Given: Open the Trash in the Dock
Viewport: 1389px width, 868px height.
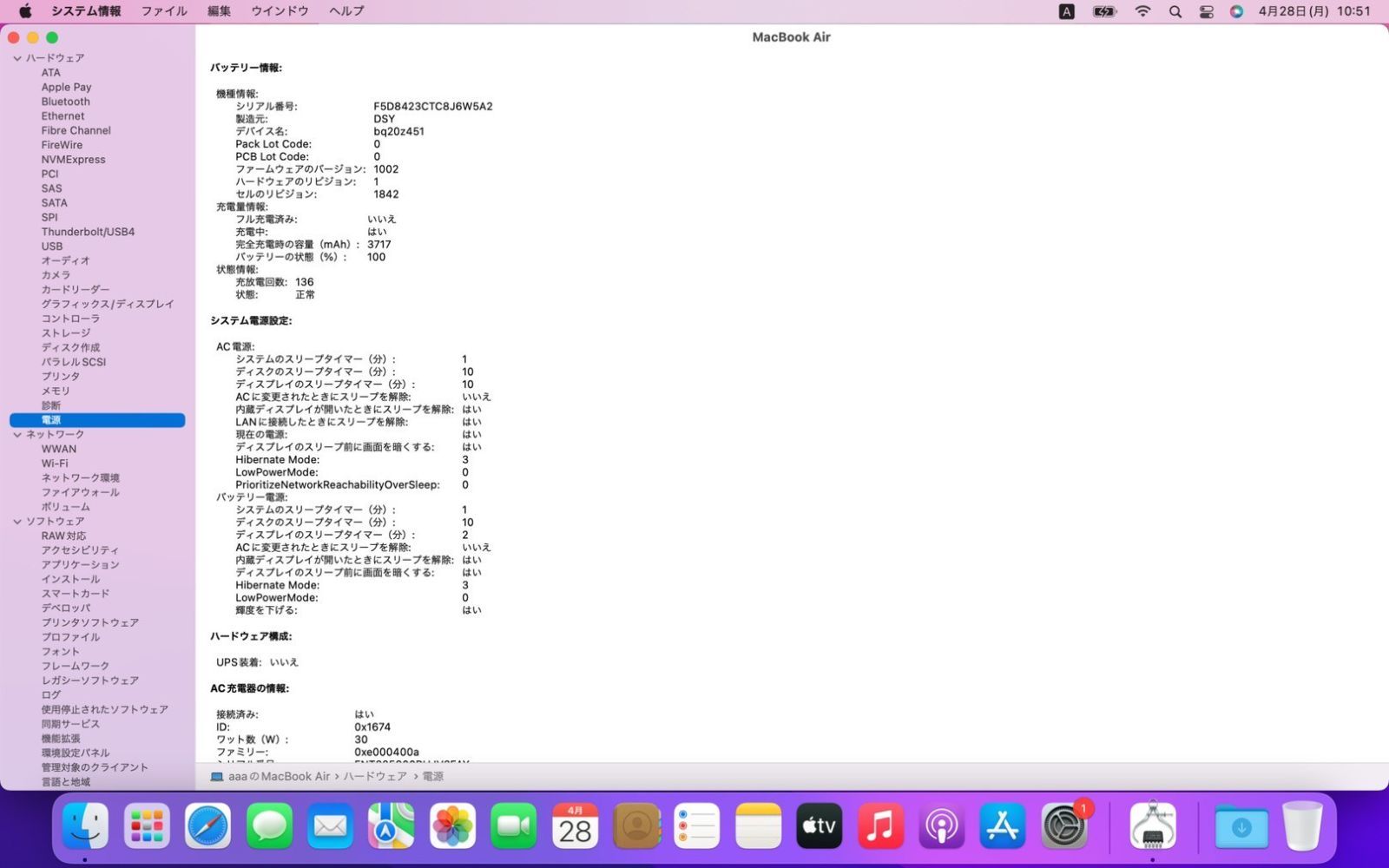Looking at the screenshot, I should 1302,825.
